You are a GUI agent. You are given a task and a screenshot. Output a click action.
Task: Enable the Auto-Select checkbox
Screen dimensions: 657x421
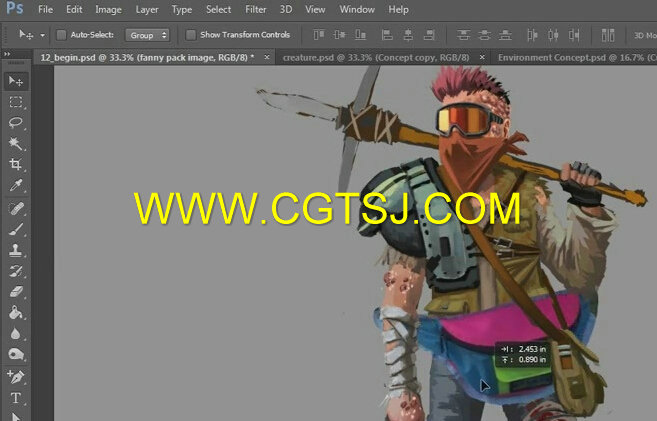61,35
